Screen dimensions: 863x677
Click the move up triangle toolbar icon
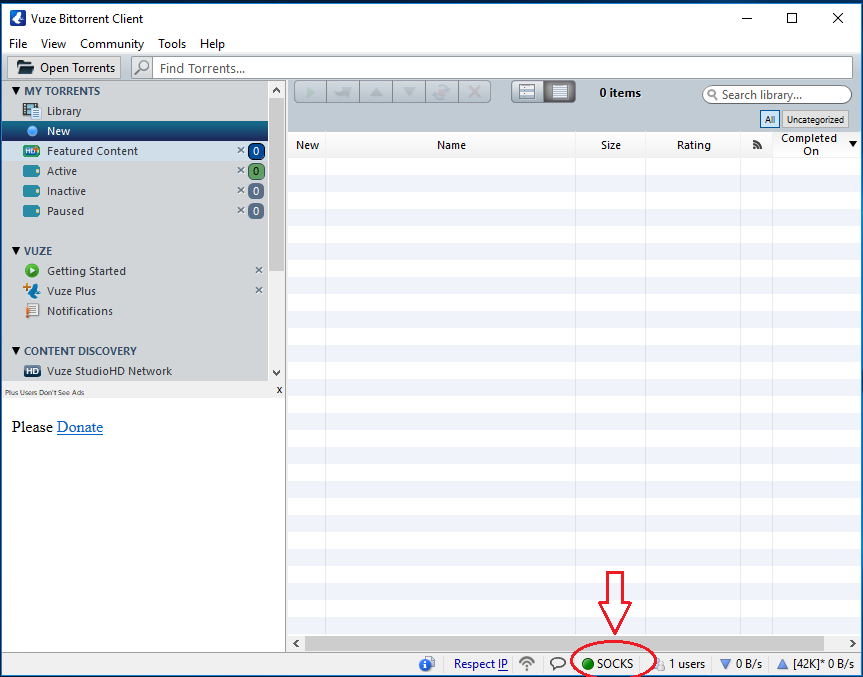pos(376,92)
